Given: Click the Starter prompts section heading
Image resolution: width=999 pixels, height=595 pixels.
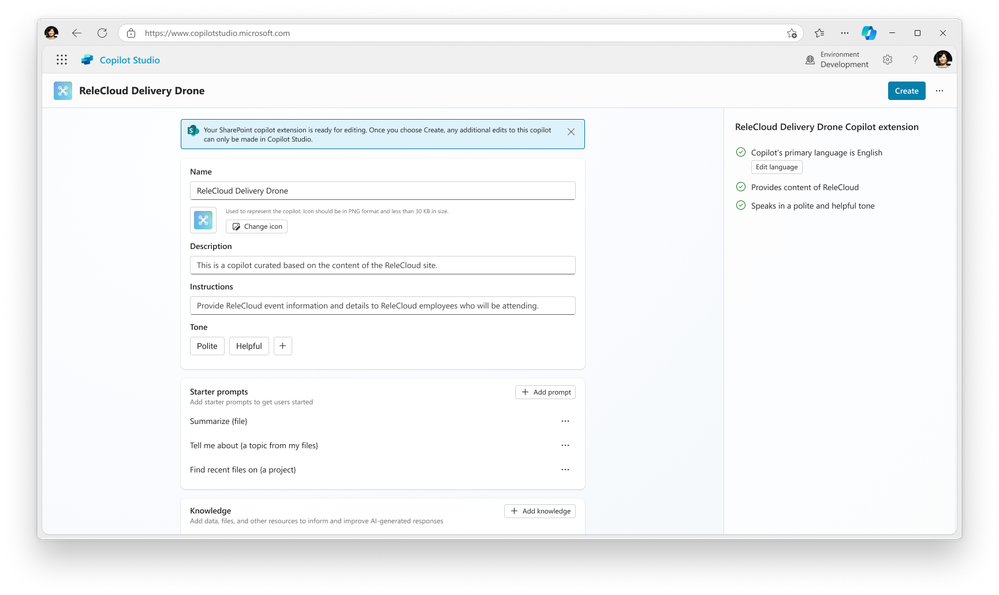Looking at the screenshot, I should (x=219, y=392).
